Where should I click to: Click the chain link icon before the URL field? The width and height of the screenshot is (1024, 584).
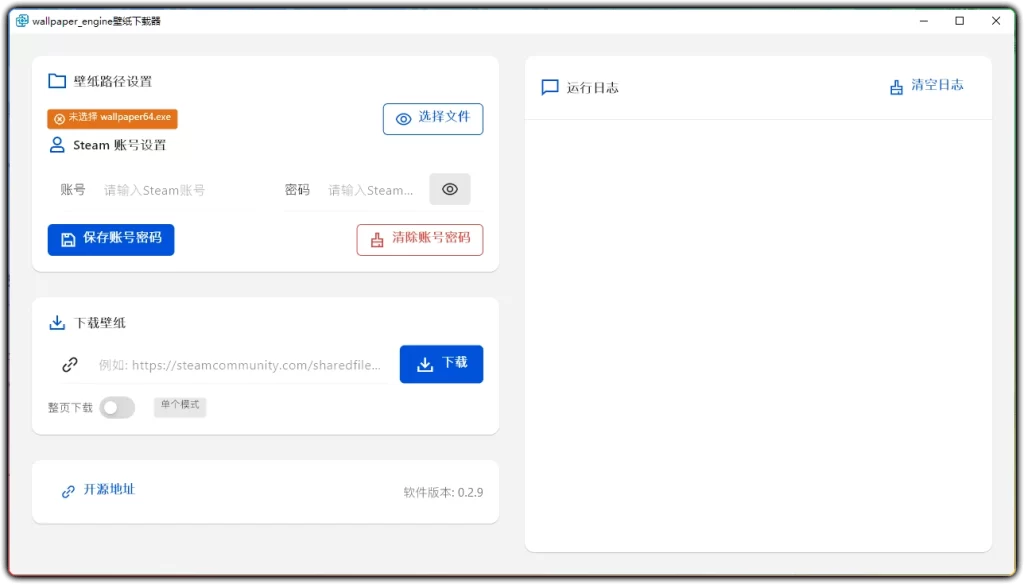(x=68, y=364)
